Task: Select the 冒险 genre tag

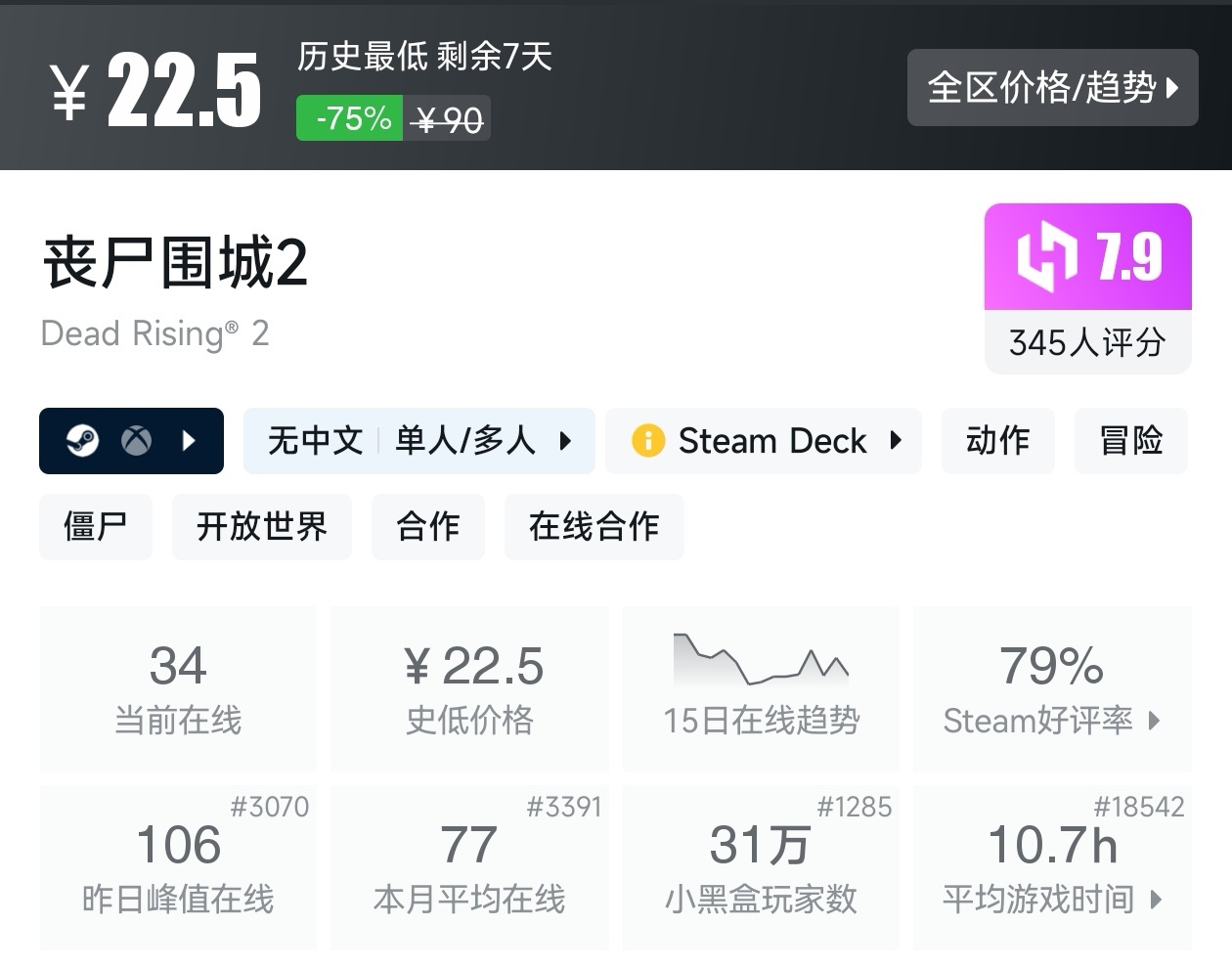Action: coord(1130,441)
